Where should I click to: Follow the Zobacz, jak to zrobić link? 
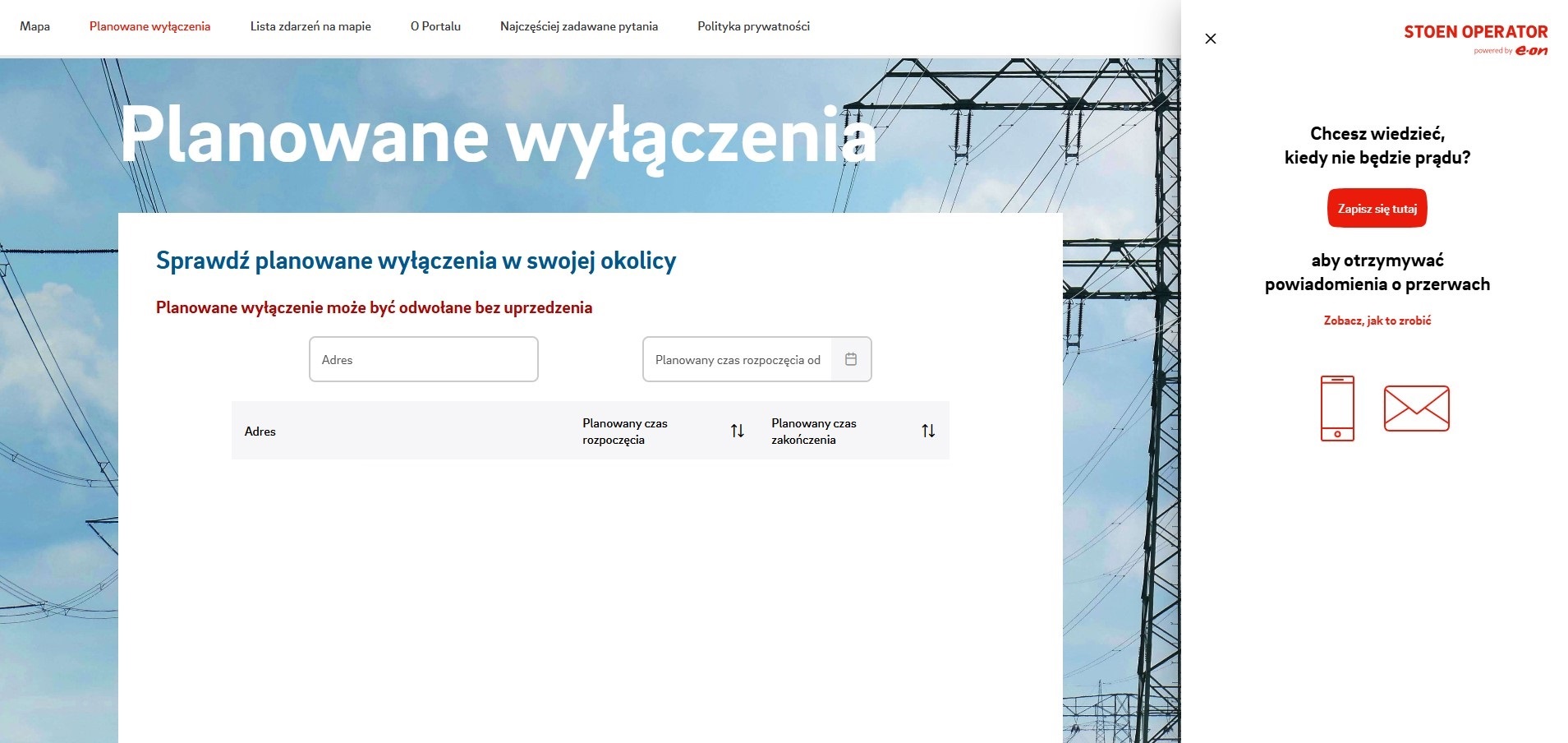1377,321
